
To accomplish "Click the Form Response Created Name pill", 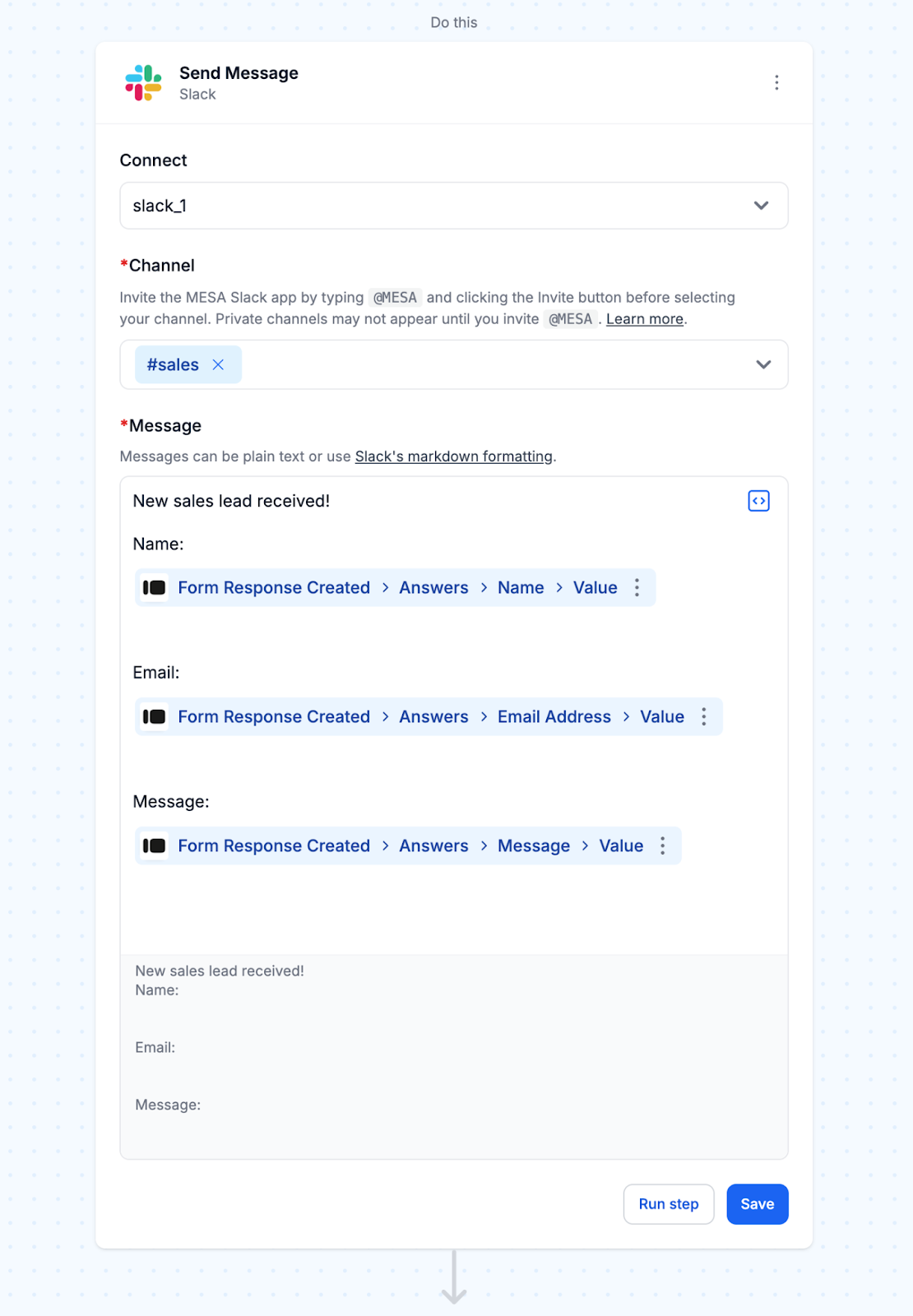I will pyautogui.click(x=274, y=588).
